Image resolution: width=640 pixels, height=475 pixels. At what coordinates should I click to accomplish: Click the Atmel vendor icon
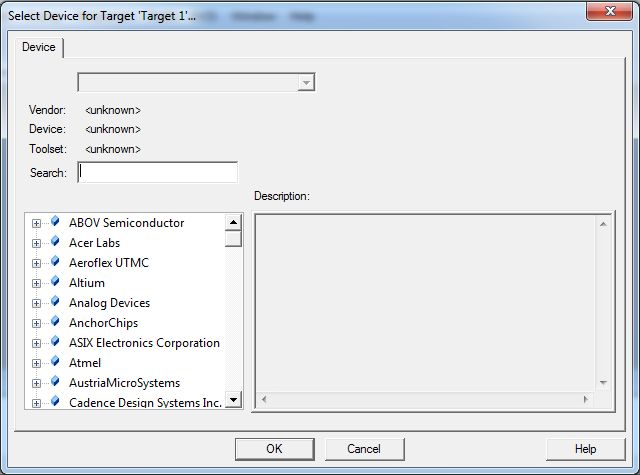(55, 363)
